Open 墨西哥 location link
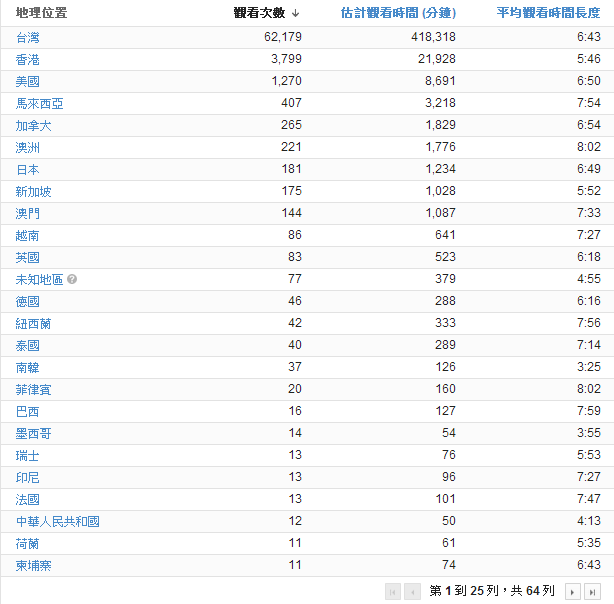 tap(33, 433)
